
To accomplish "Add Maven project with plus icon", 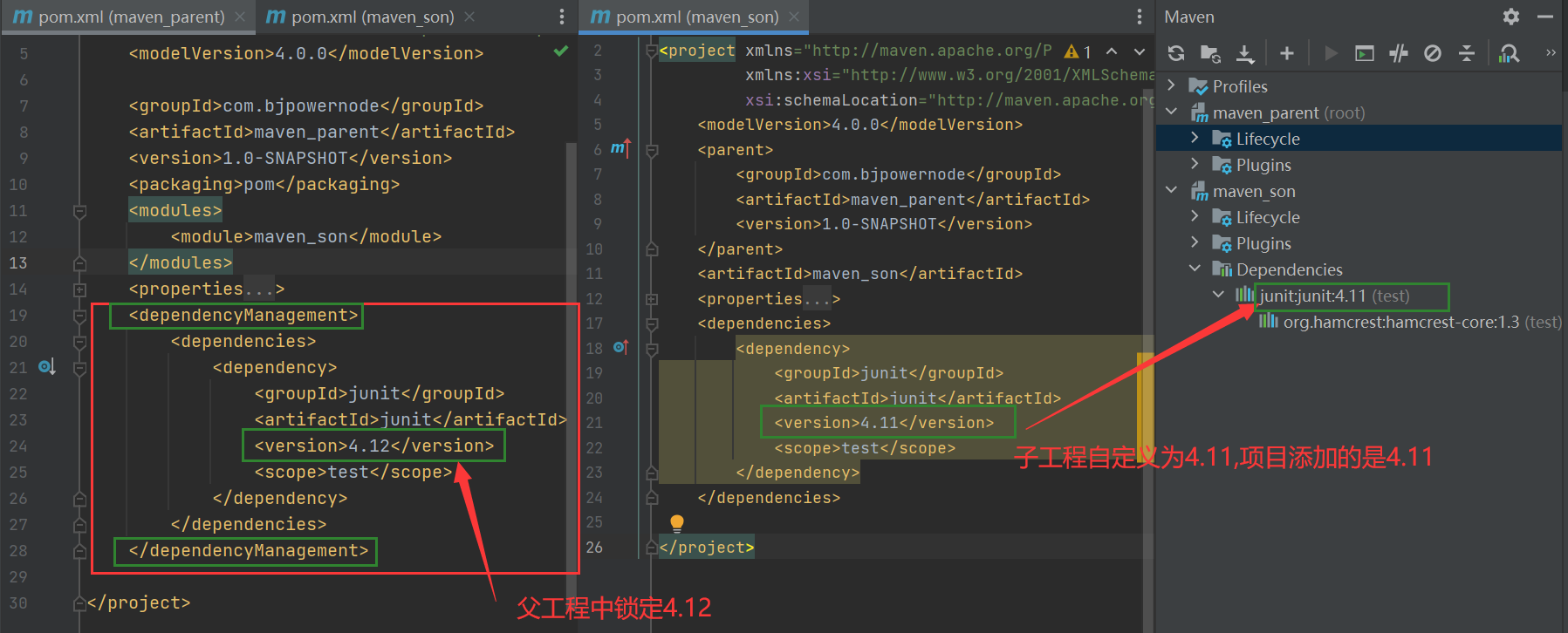I will [1286, 53].
